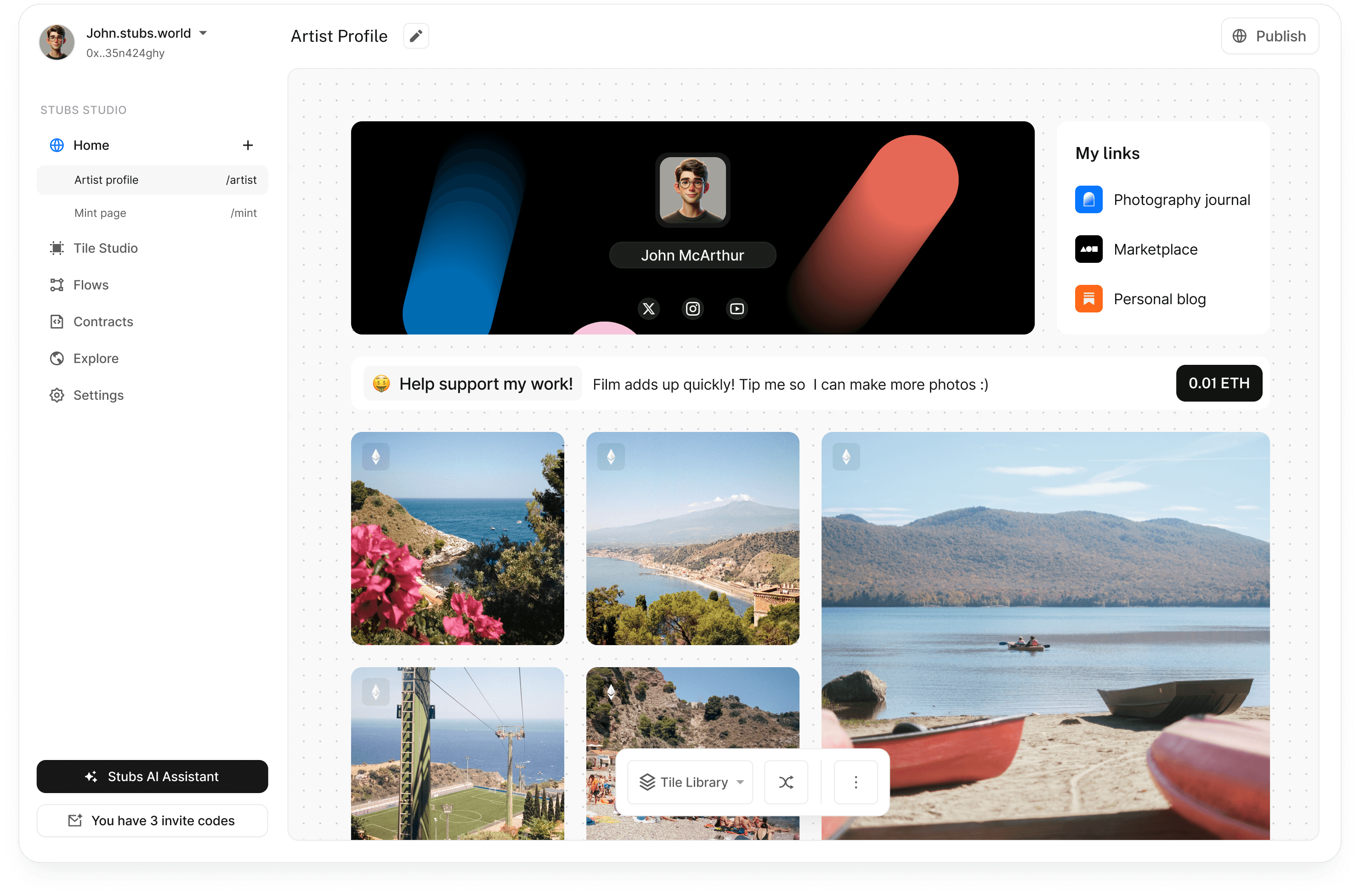Screen dimensions: 1360x896
Task: Open the Tile Library dropdown
Action: click(690, 782)
